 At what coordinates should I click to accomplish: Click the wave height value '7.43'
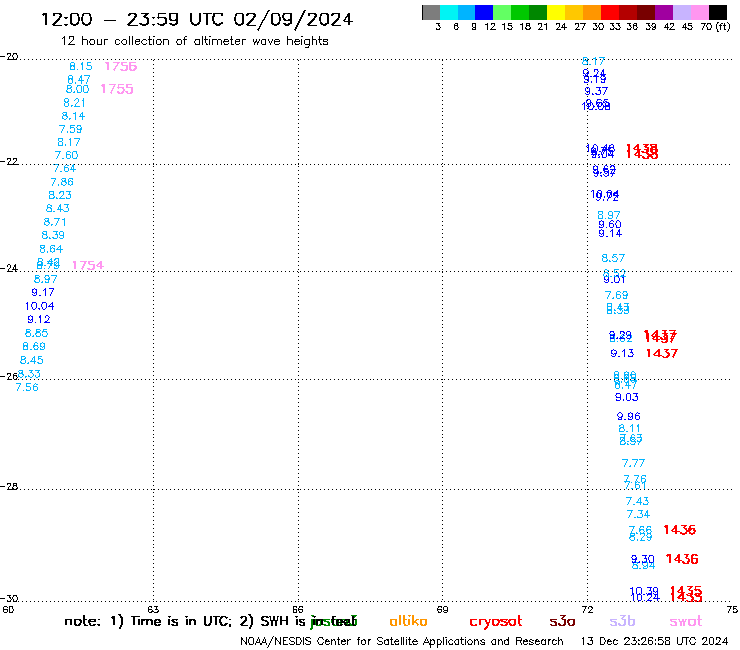[637, 501]
